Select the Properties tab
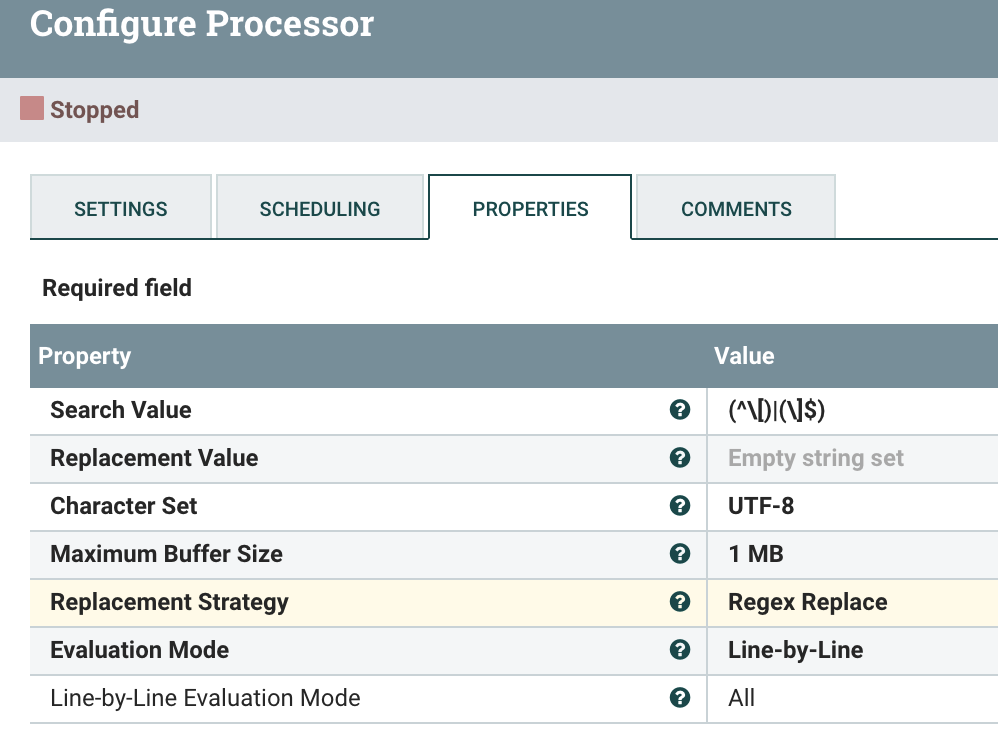 [530, 209]
